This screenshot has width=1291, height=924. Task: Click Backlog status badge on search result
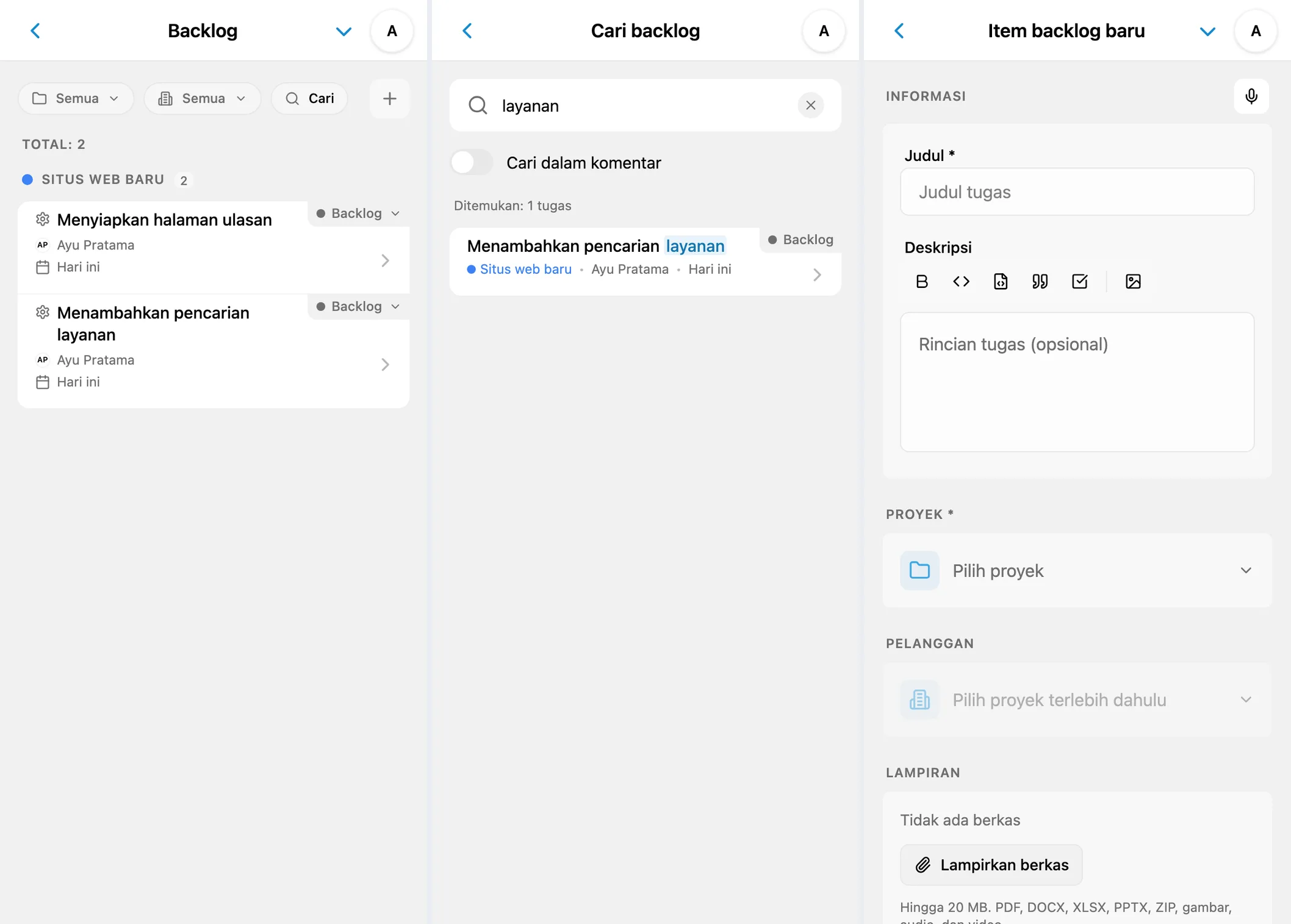[800, 240]
